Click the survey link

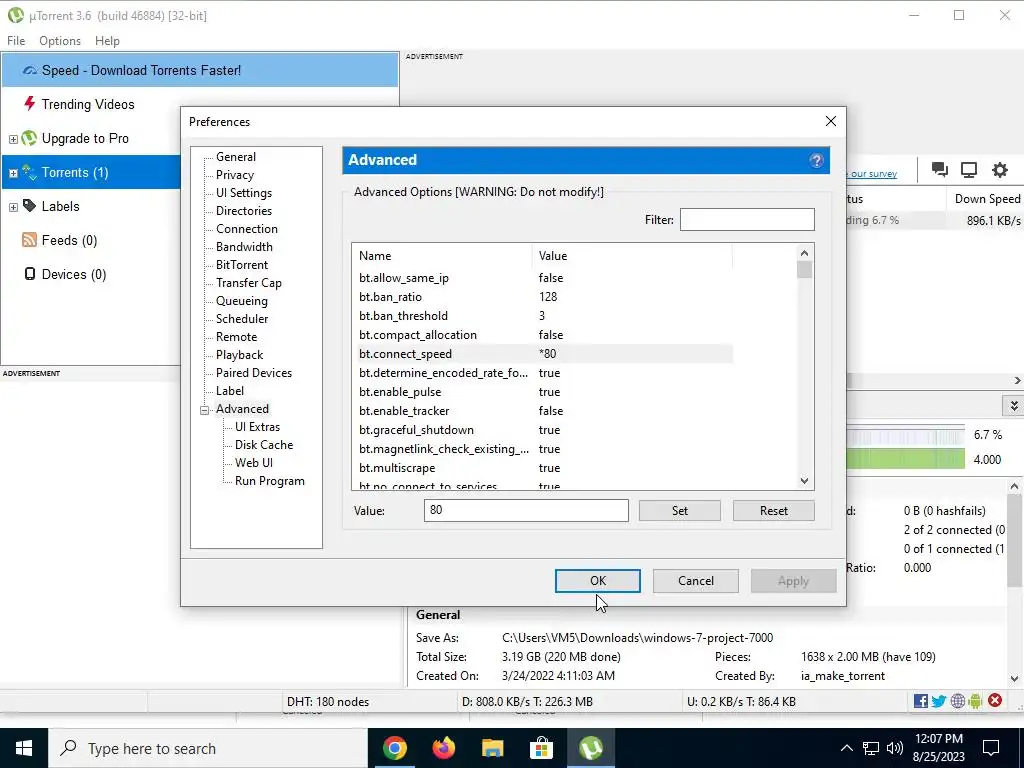(x=871, y=174)
